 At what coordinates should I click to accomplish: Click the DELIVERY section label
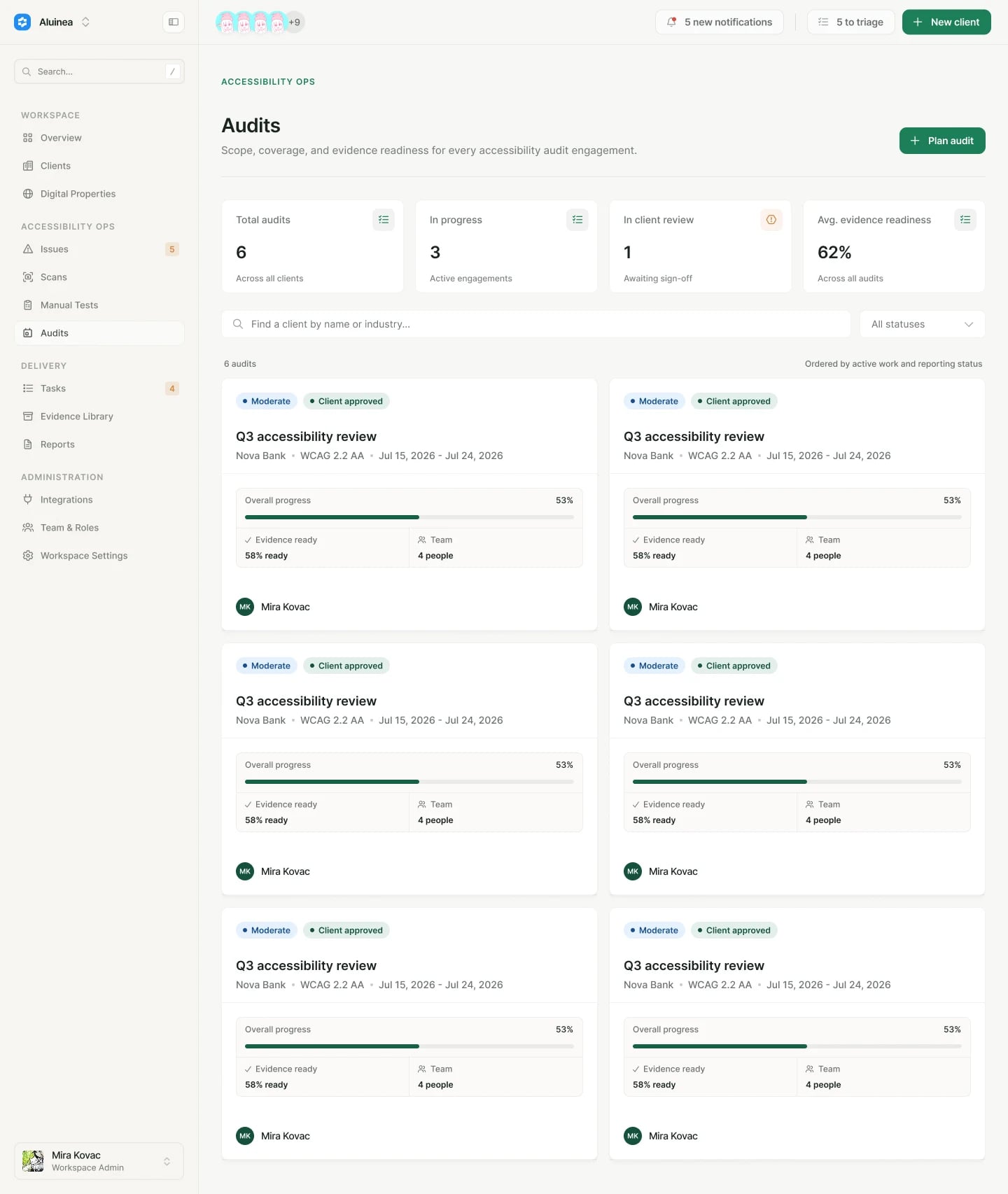click(44, 366)
